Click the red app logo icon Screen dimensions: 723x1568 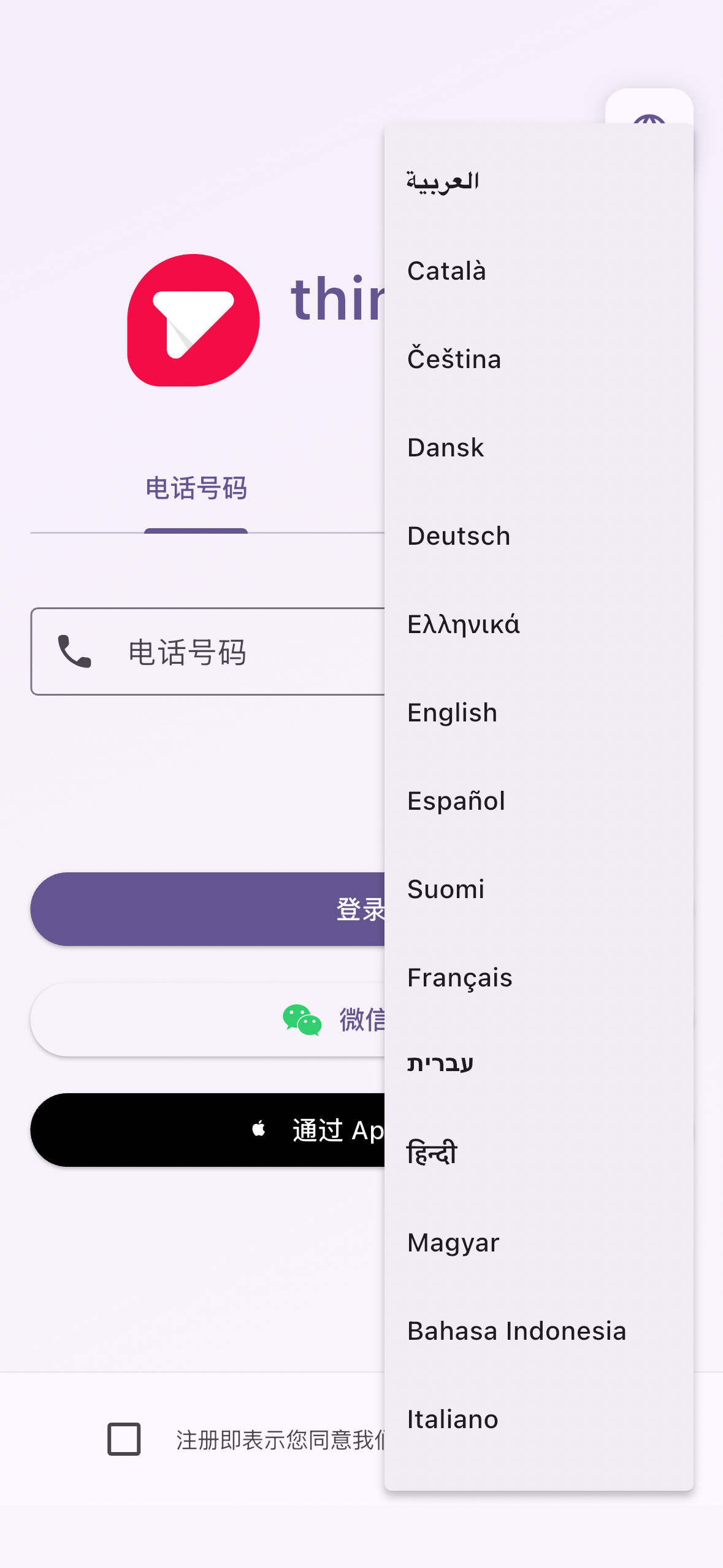[x=193, y=320]
